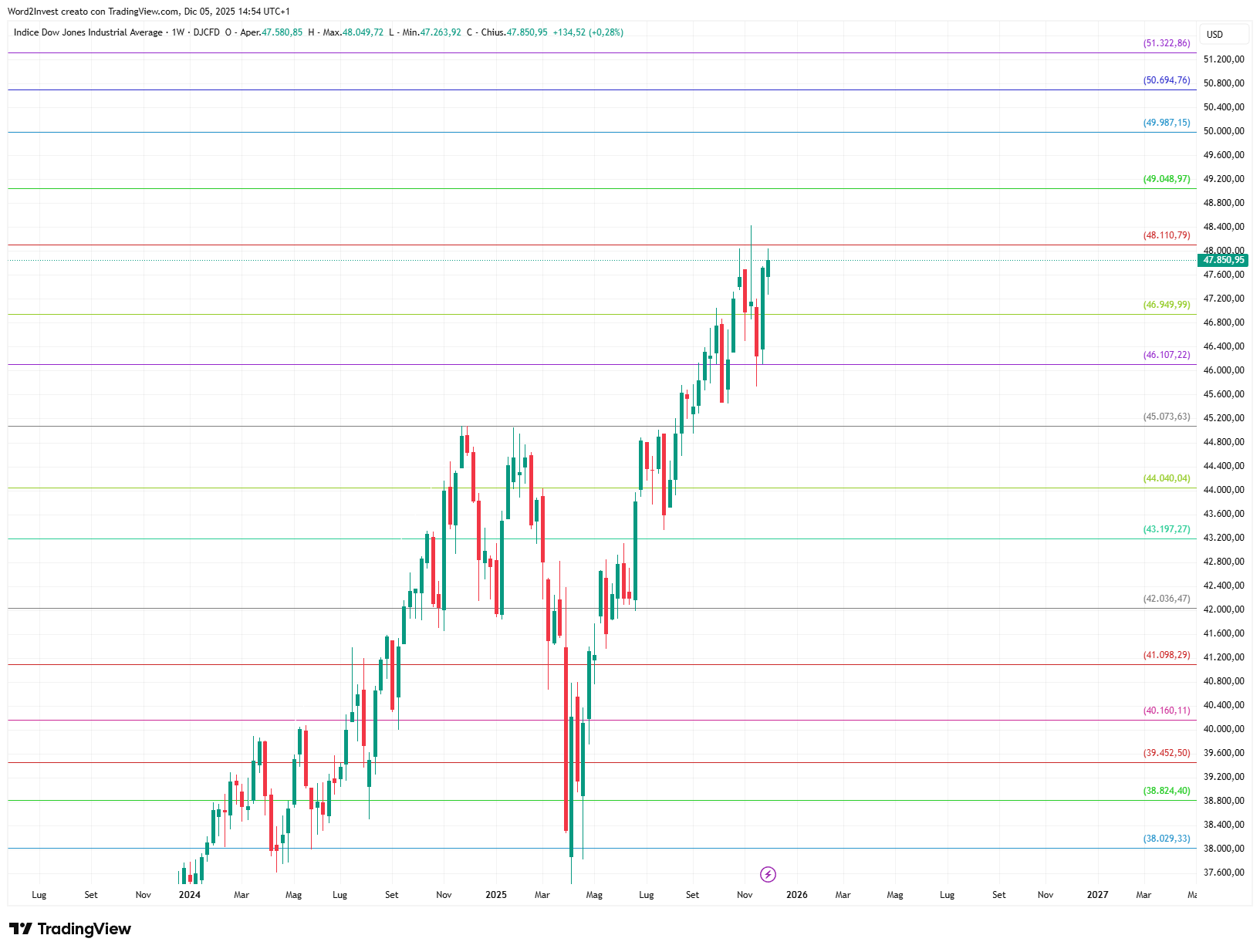Select the 44.040,04 level label
Image resolution: width=1260 pixels, height=952 pixels.
[1167, 478]
